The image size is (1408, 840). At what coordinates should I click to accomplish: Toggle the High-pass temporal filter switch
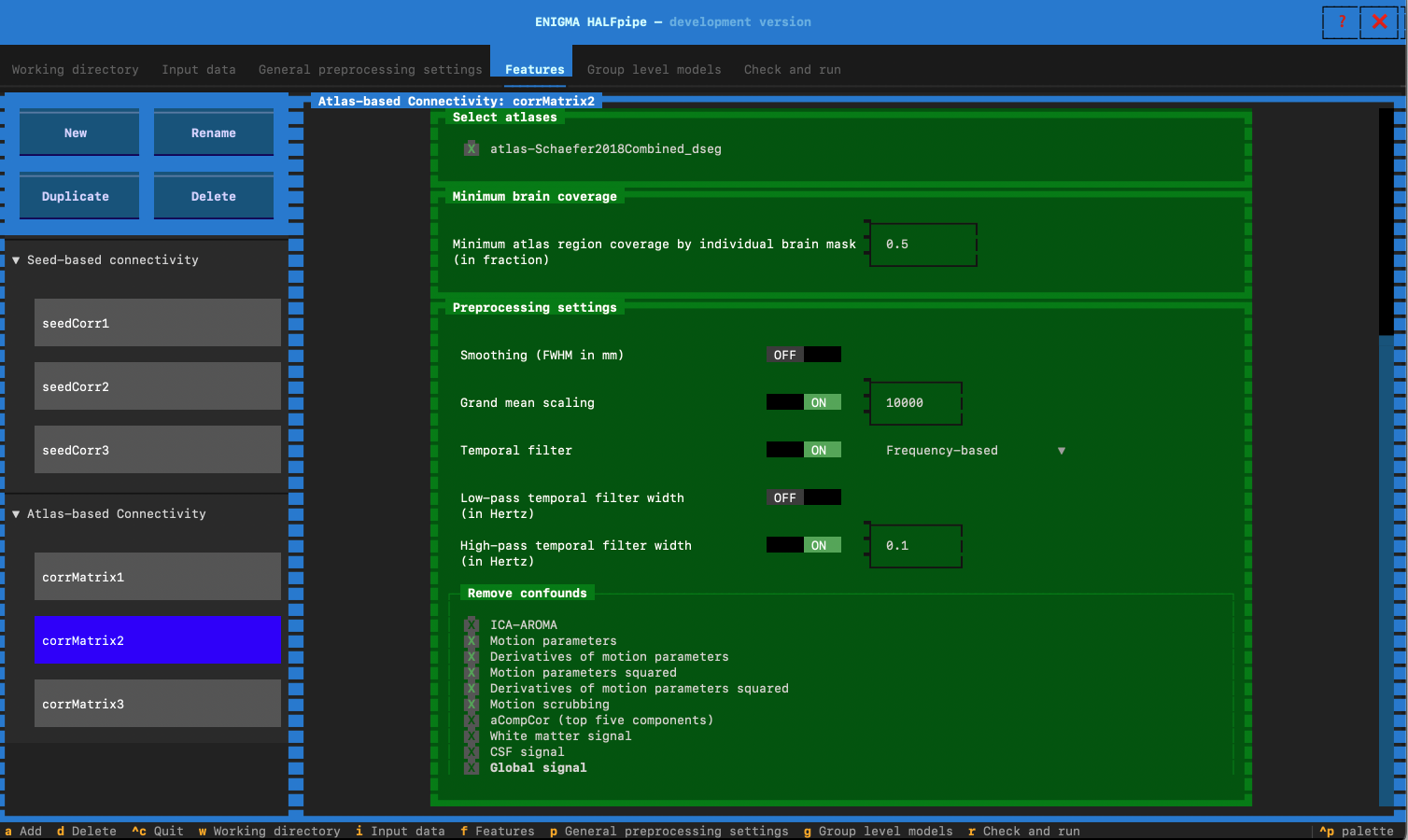click(804, 545)
